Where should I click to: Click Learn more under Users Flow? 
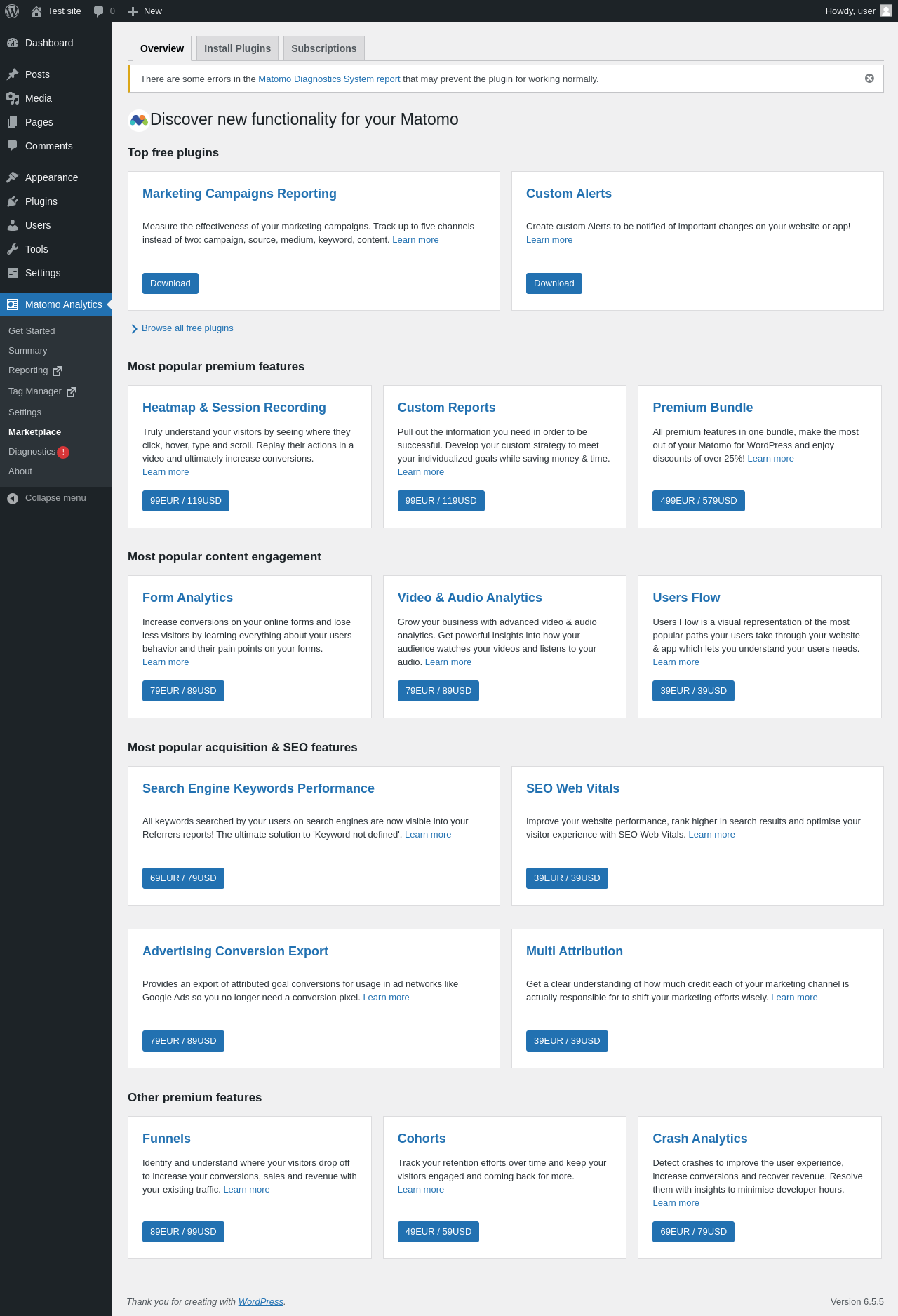point(676,662)
